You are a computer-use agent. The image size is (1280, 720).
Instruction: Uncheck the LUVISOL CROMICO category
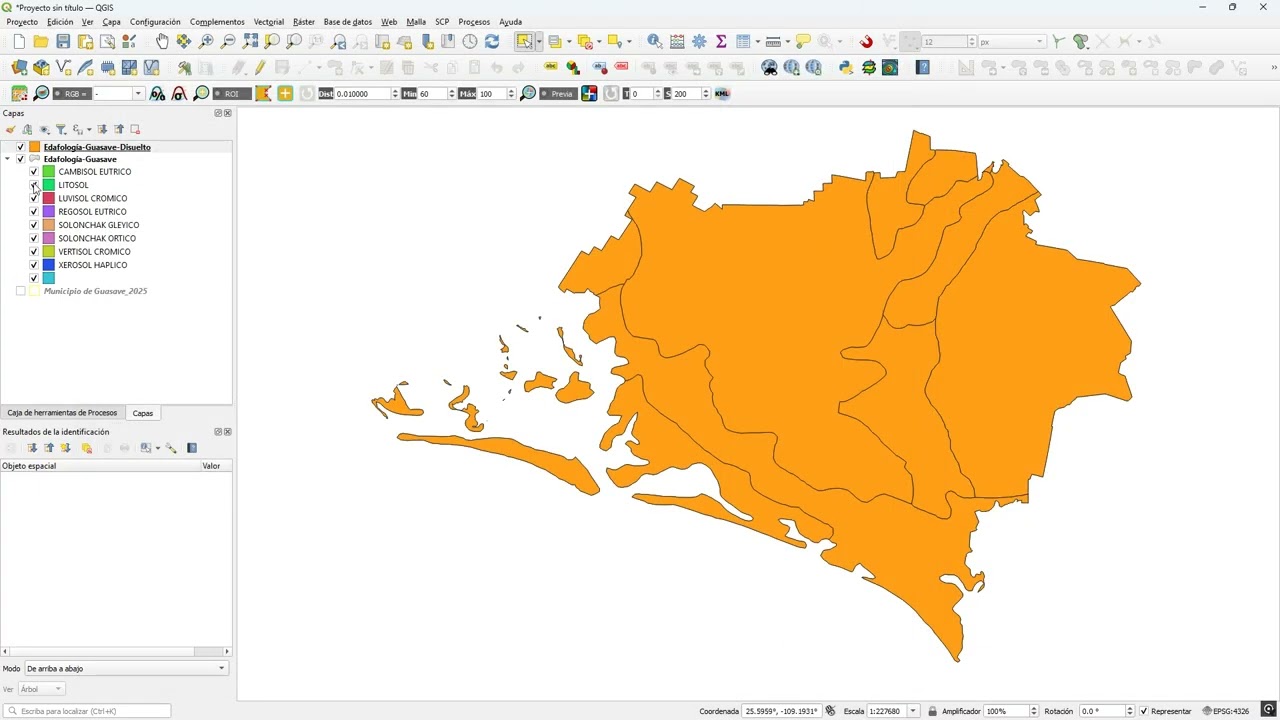coord(34,198)
